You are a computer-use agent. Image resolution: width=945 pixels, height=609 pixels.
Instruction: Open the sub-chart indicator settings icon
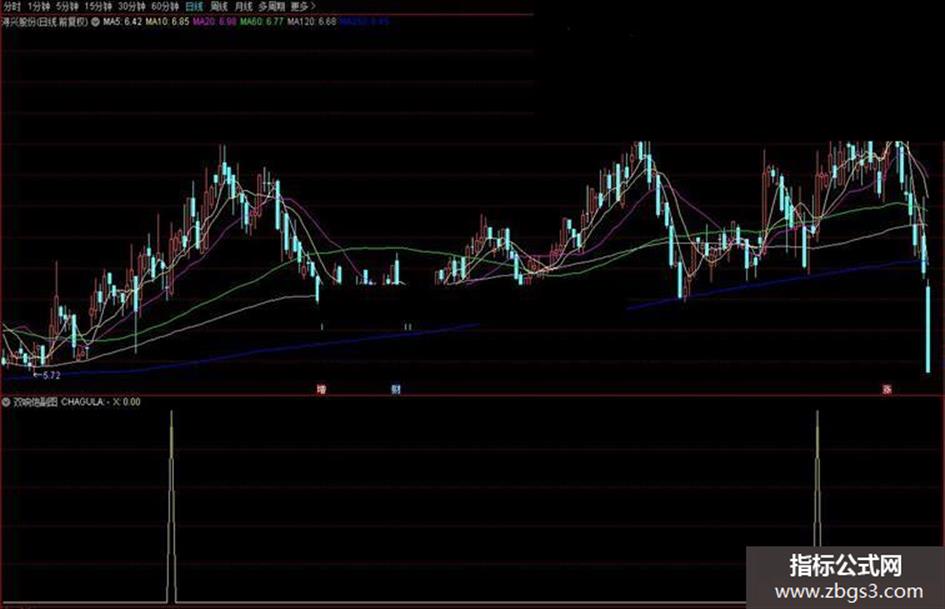(x=6, y=402)
